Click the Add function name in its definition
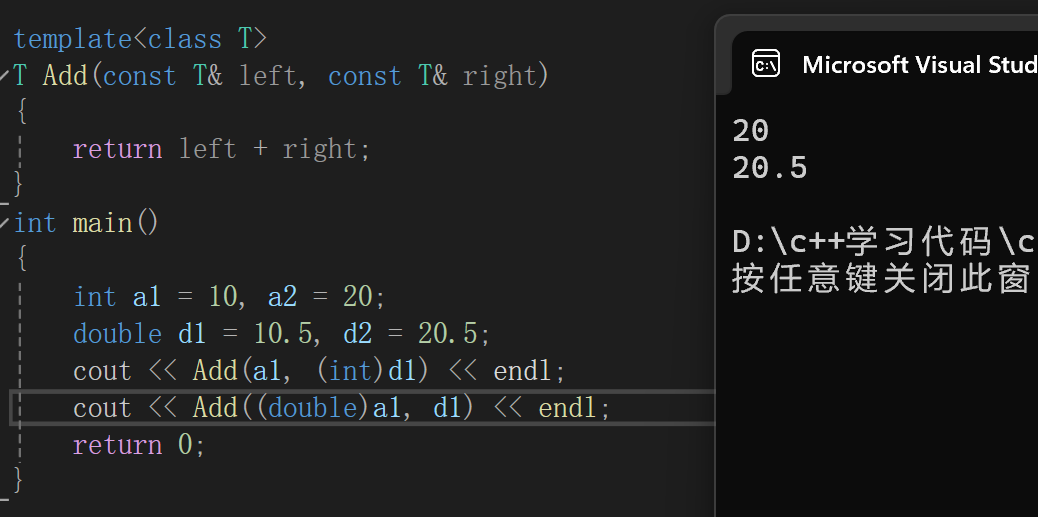The width and height of the screenshot is (1038, 517). (66, 75)
